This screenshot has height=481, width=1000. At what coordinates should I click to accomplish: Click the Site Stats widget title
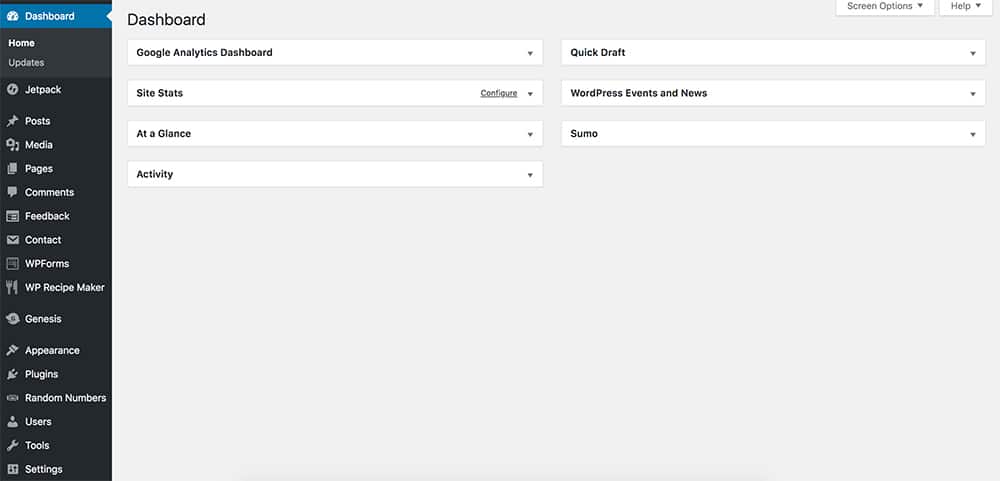(x=159, y=93)
